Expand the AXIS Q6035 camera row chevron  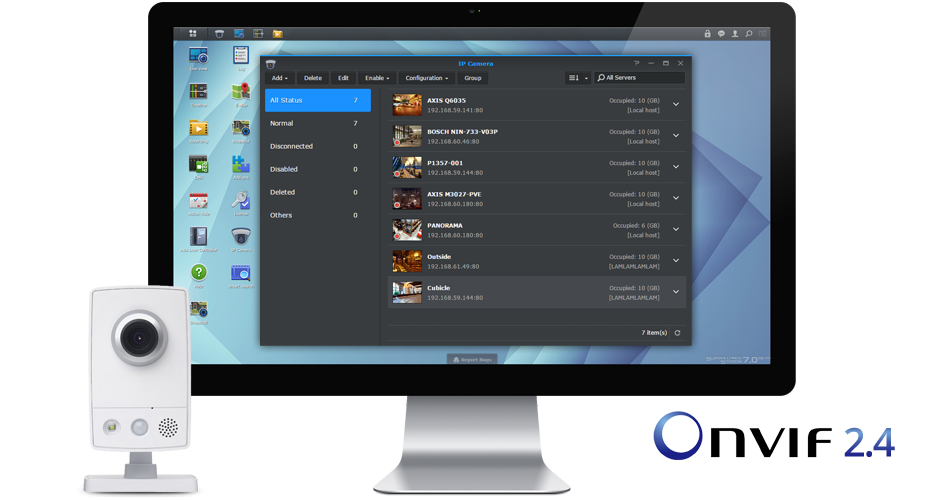[676, 104]
